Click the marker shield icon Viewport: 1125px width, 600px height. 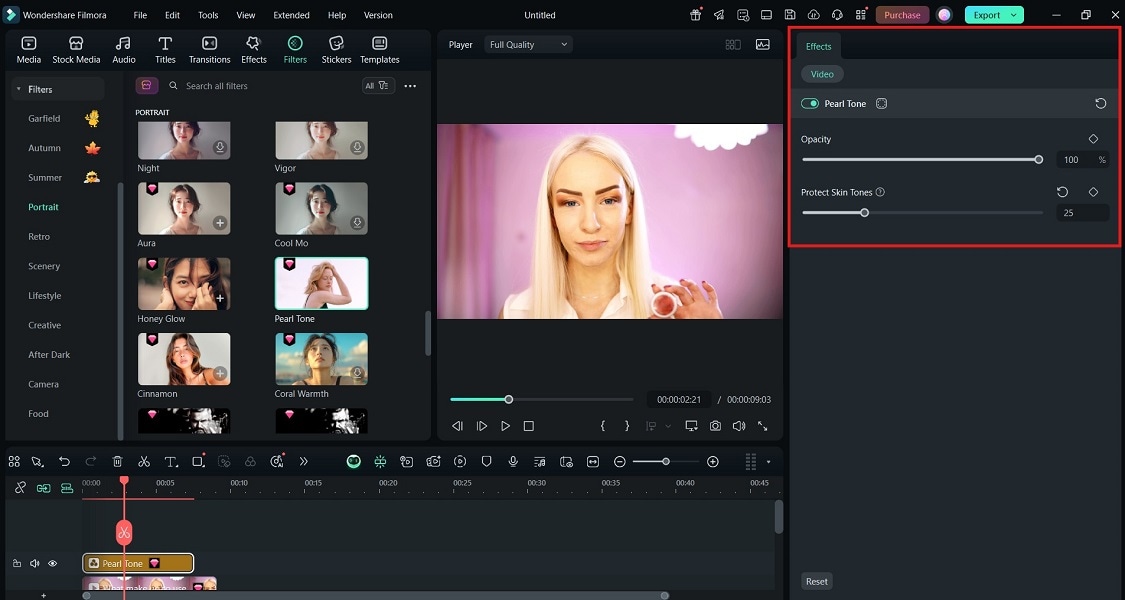[x=486, y=461]
